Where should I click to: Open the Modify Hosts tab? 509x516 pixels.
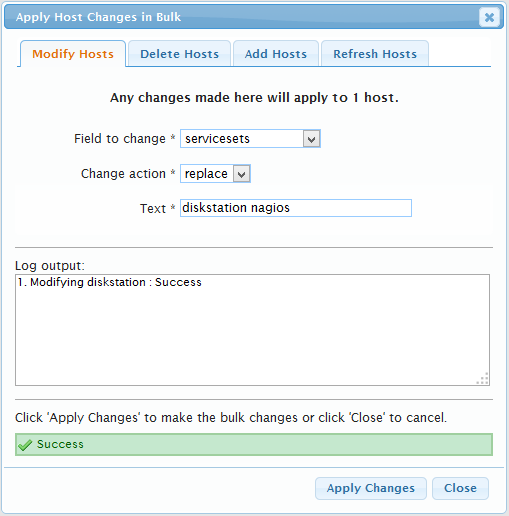[x=73, y=54]
